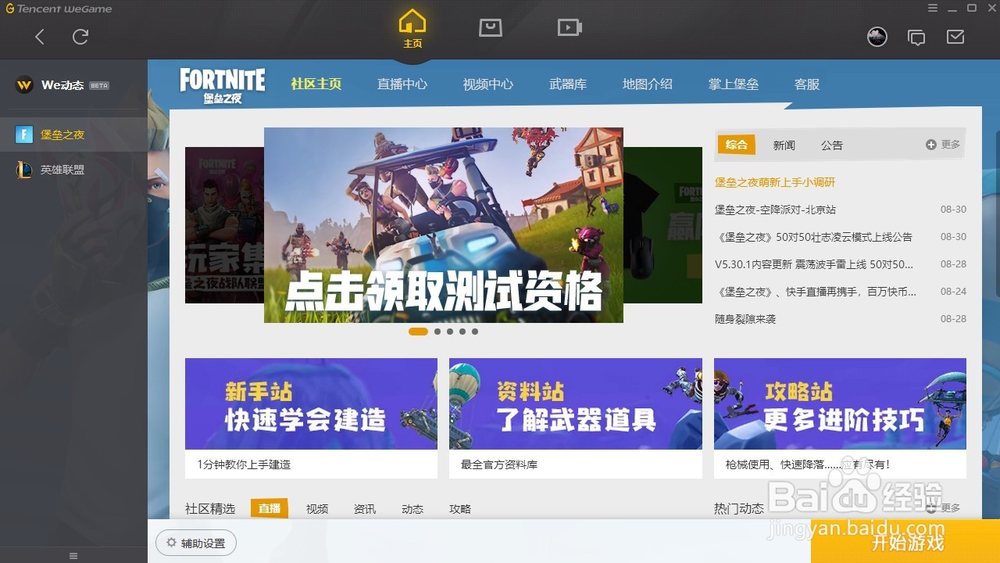Viewport: 1000px width, 563px height.
Task: Open 堡垒之夜萌新上手小调研 link
Action: (x=774, y=182)
